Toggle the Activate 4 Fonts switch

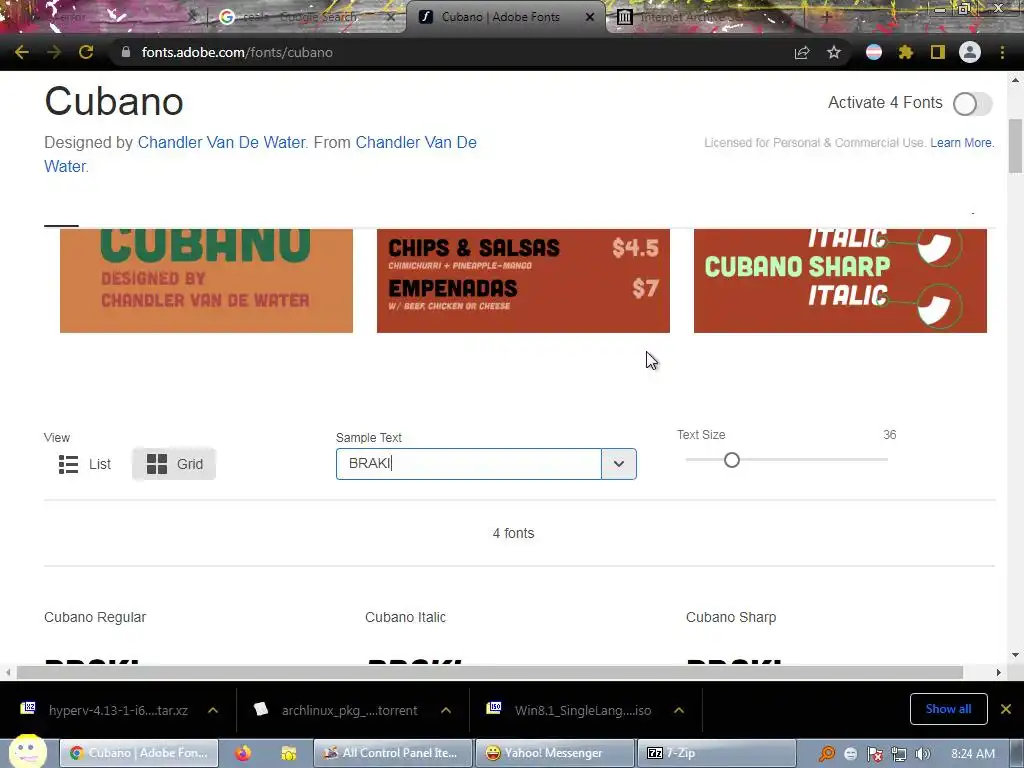point(972,103)
